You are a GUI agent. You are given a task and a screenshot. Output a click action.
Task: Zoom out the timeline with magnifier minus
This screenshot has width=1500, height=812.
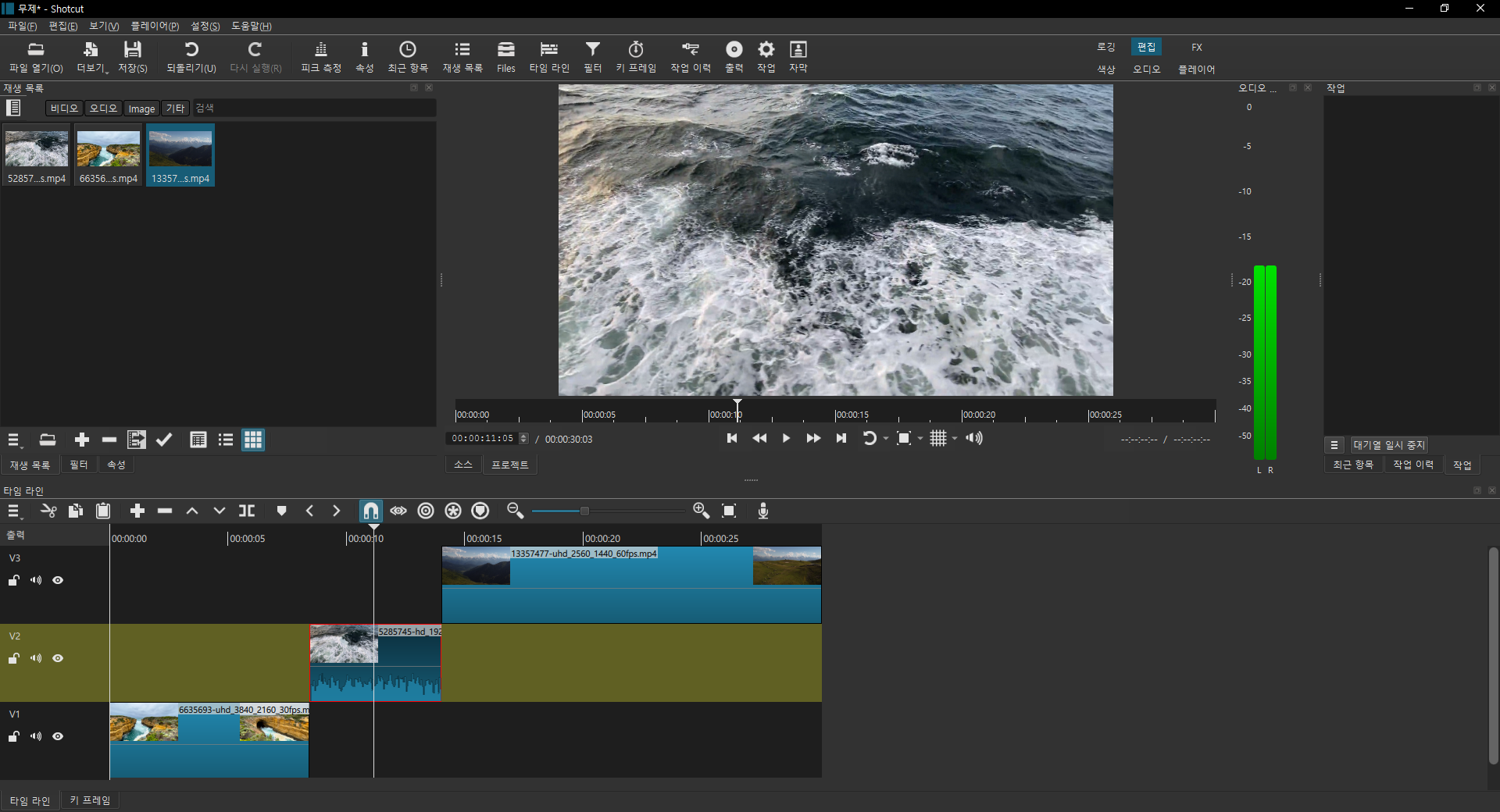pyautogui.click(x=515, y=511)
